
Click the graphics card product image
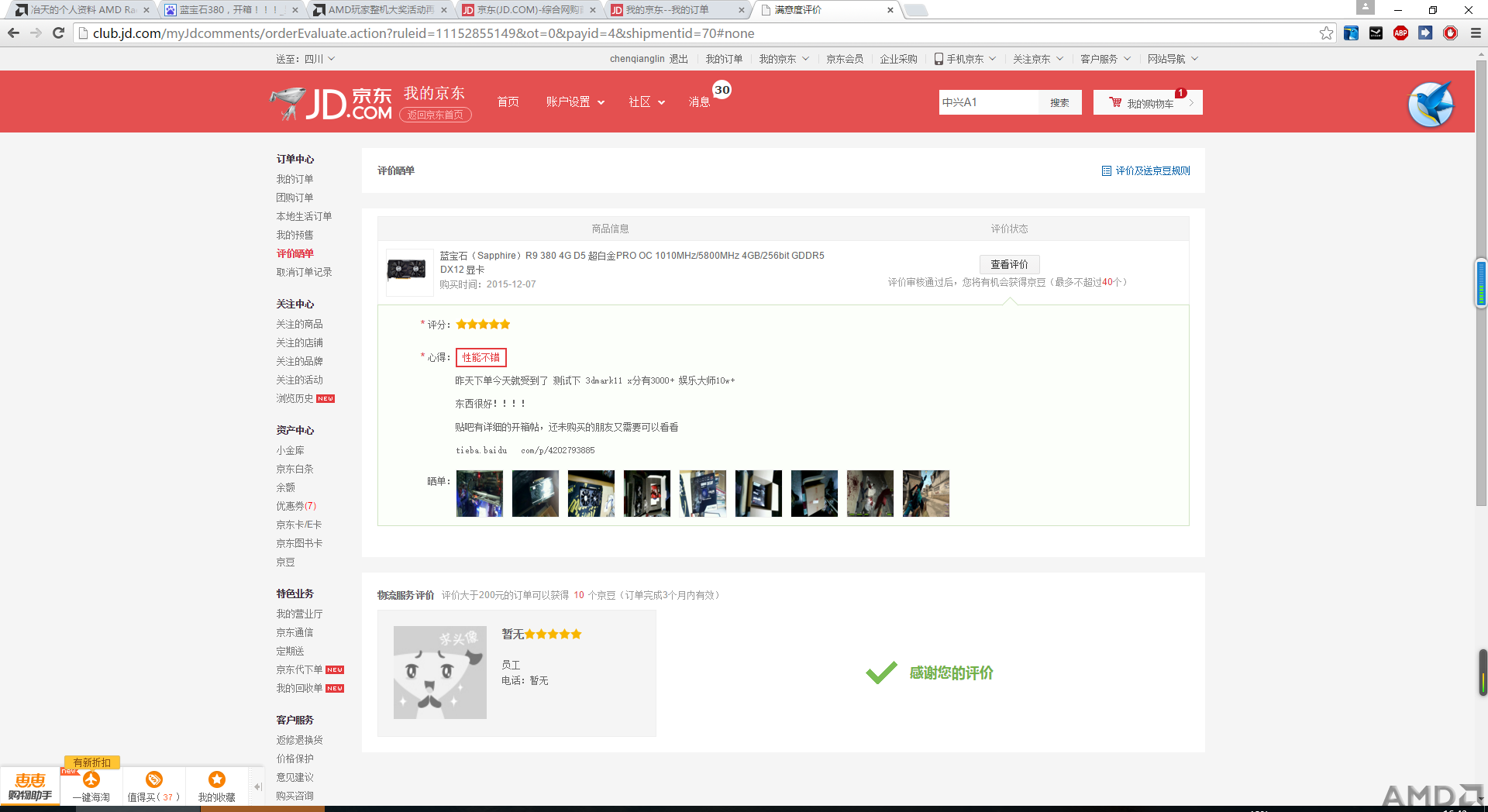pyautogui.click(x=410, y=271)
